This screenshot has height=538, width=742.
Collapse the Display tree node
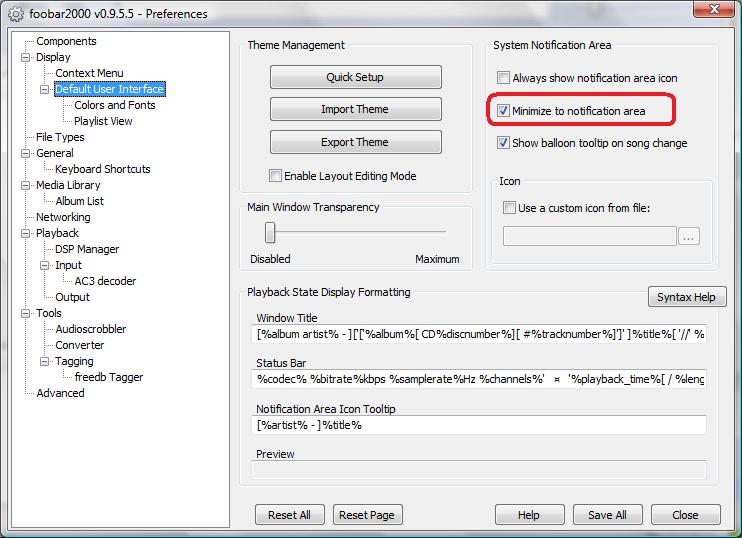(25, 57)
